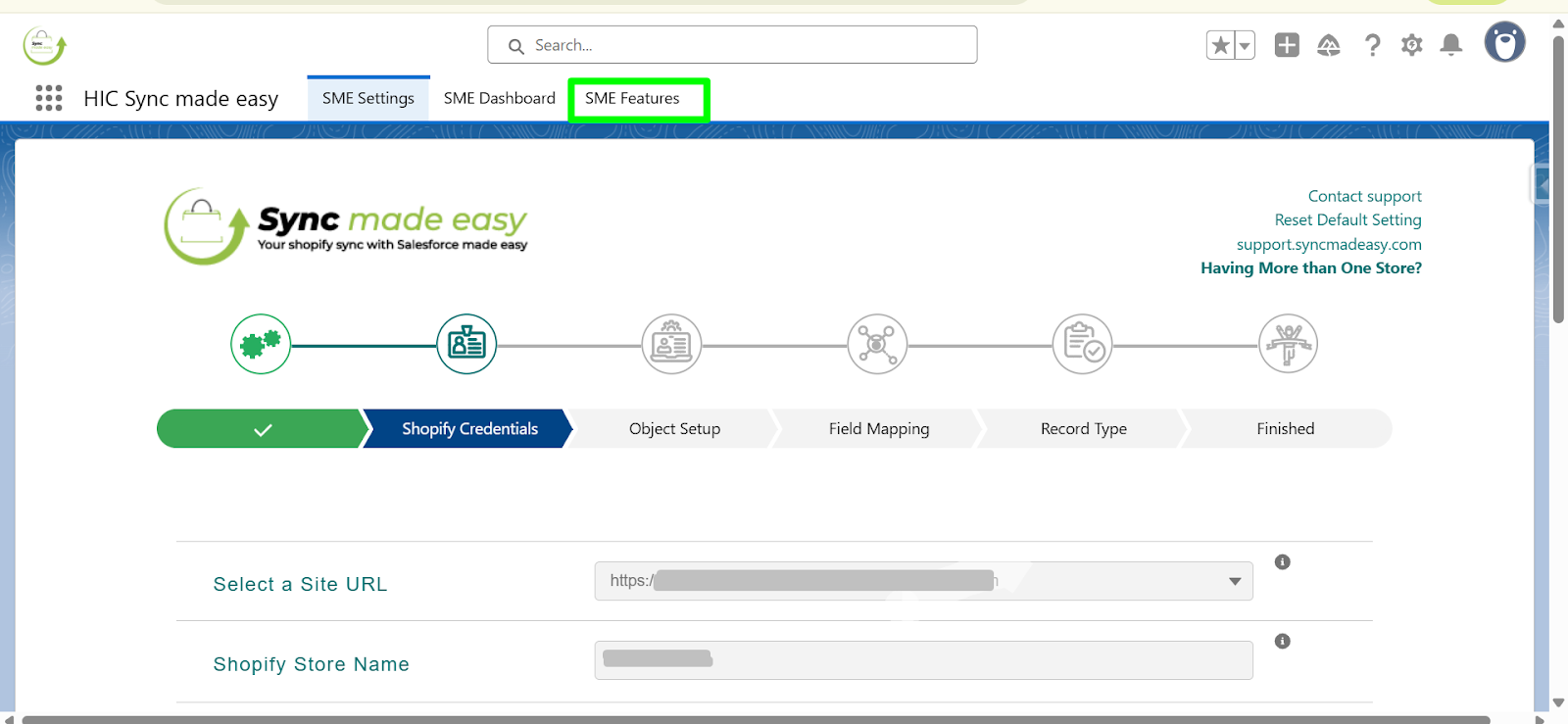Screen dimensions: 1568x724
Task: Switch to the SME Dashboard tab
Action: [500, 98]
